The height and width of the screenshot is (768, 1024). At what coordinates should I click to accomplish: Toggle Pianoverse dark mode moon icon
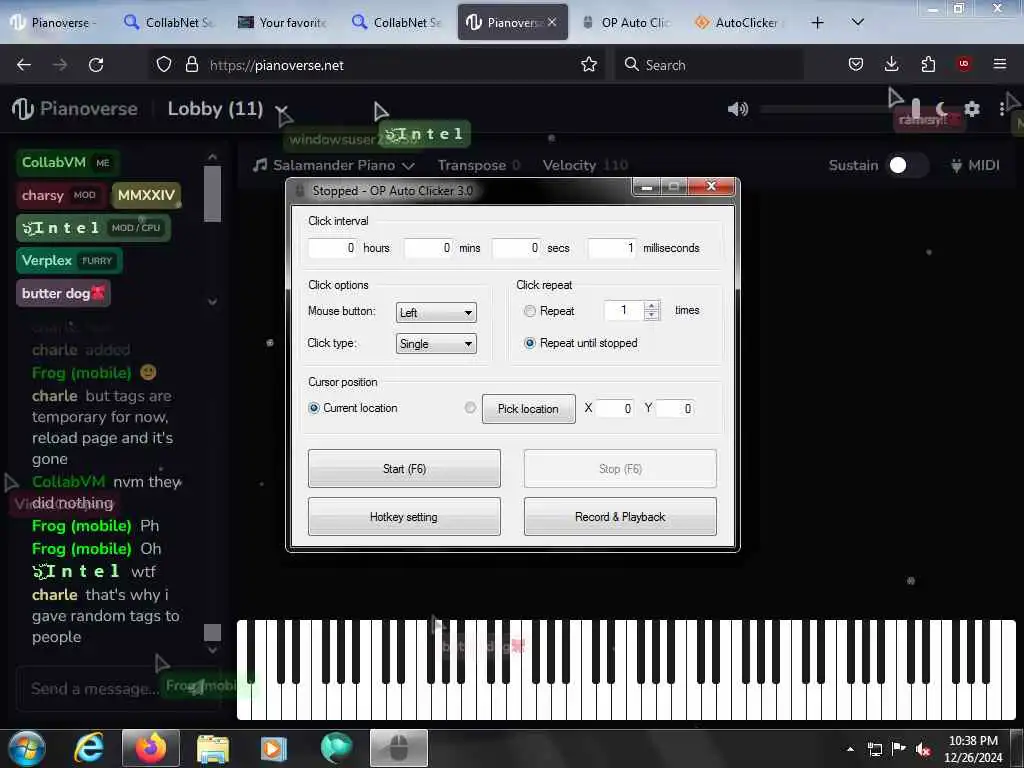(x=941, y=109)
